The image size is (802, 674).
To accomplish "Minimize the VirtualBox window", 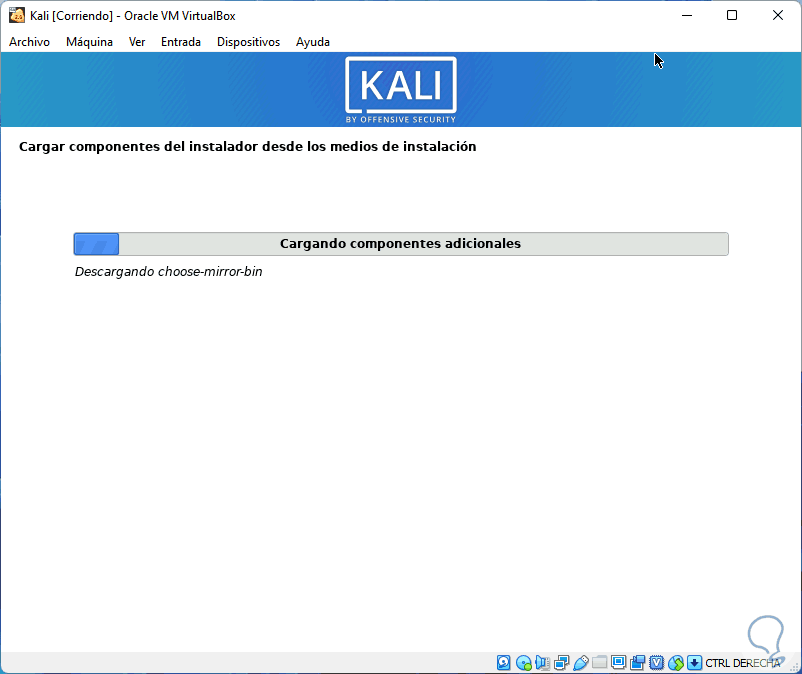I will point(687,15).
